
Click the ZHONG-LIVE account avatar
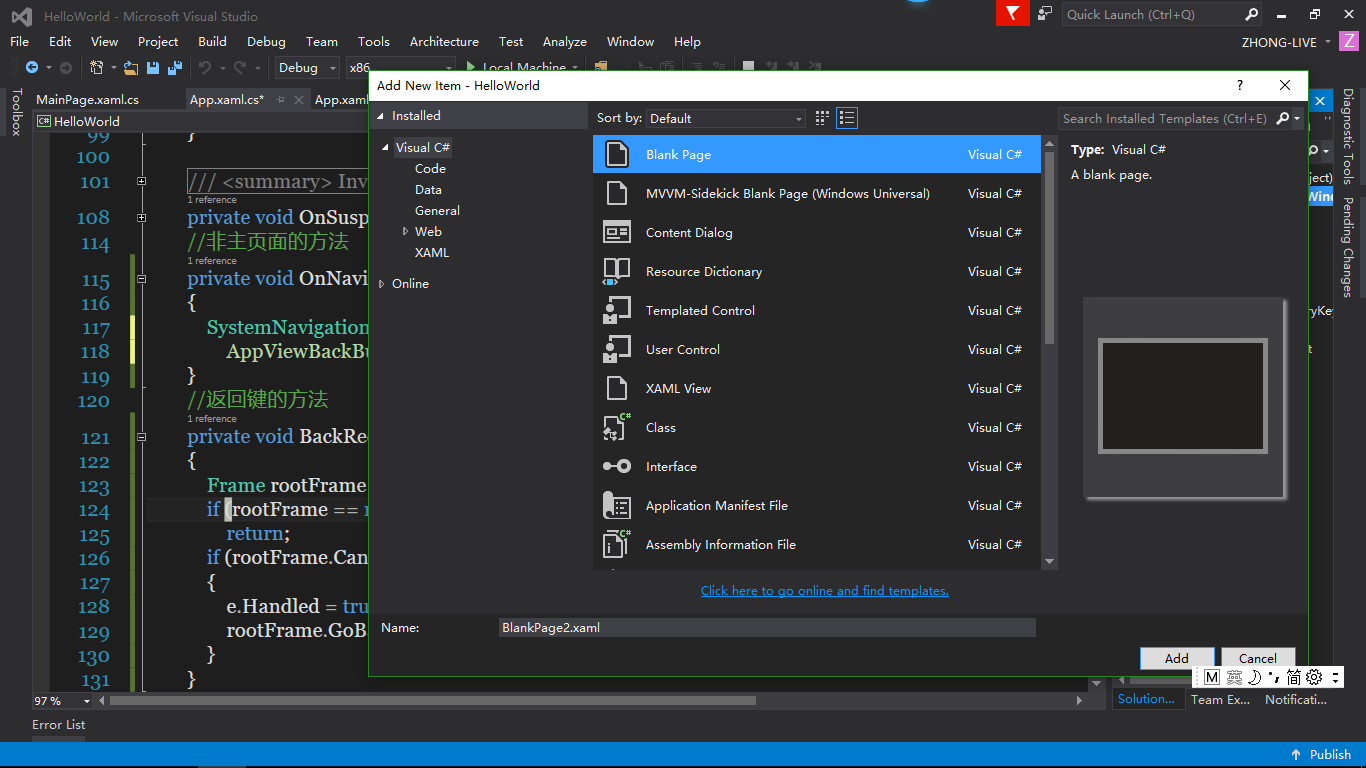(x=1349, y=41)
